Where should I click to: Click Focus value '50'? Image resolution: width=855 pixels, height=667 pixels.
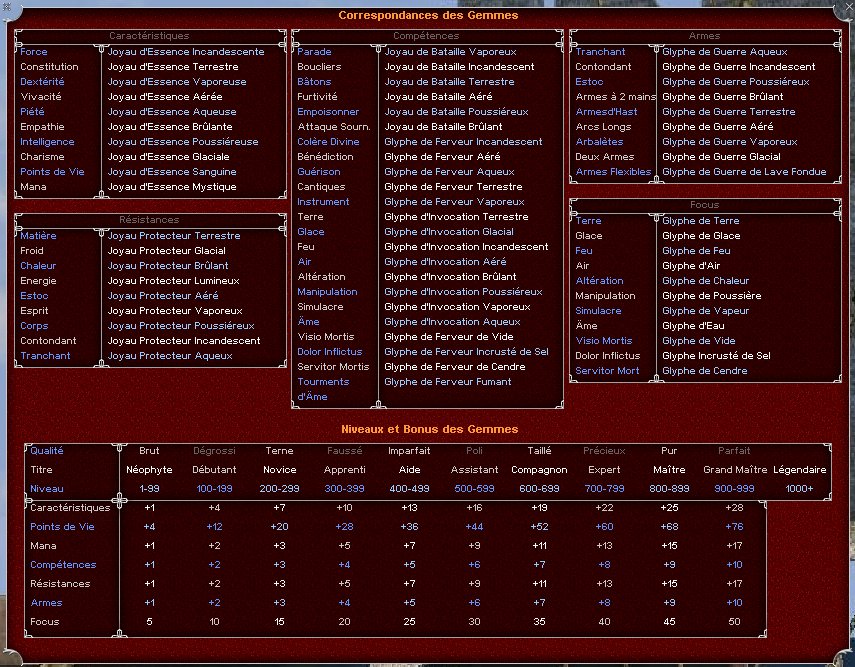coord(734,622)
